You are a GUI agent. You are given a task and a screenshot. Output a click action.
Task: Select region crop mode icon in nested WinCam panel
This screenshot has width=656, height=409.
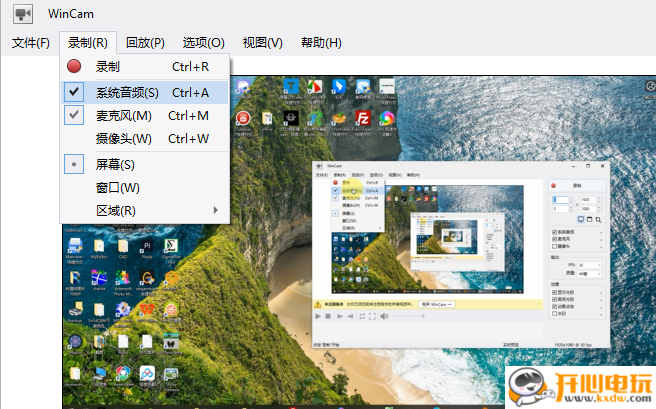[x=598, y=220]
